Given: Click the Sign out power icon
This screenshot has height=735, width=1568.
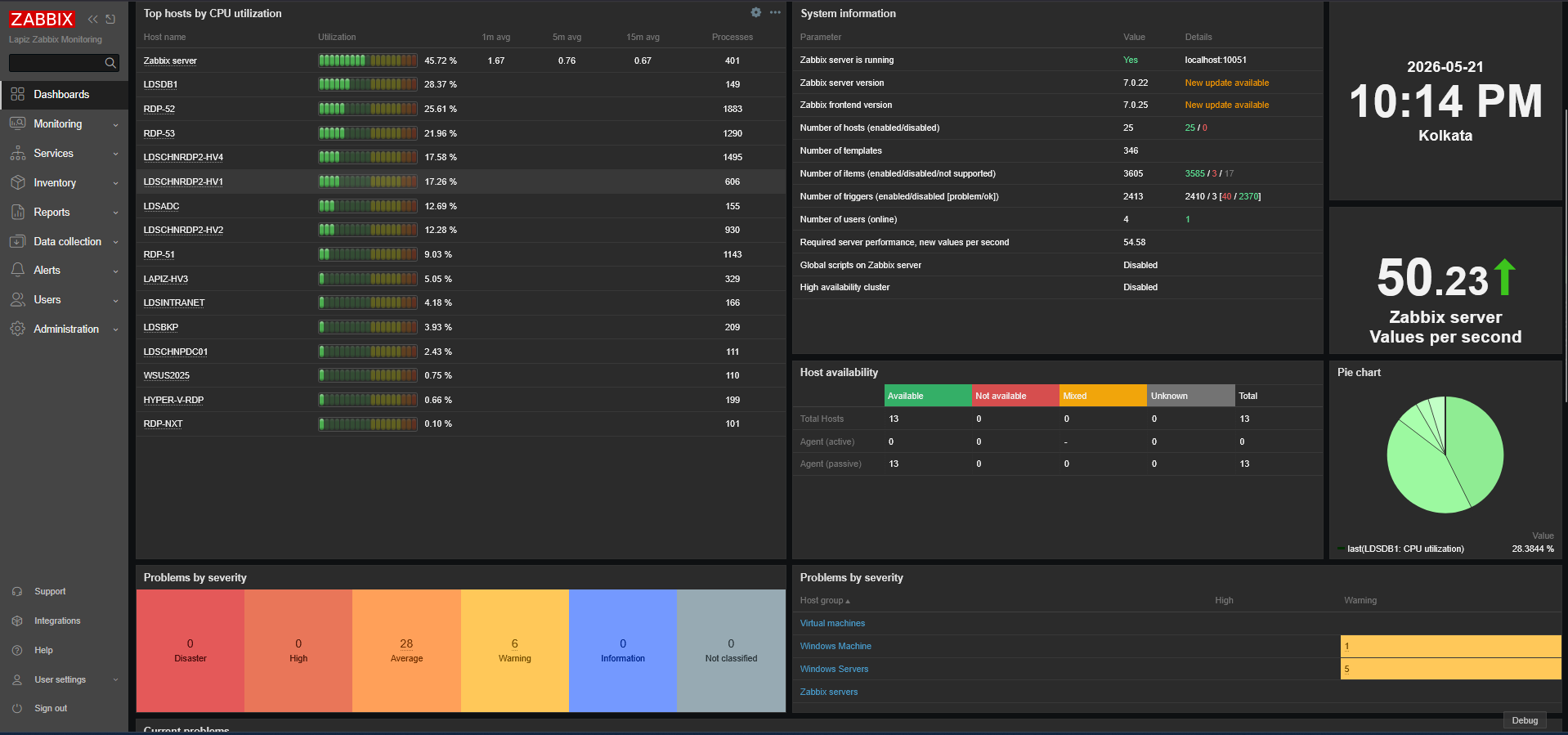Looking at the screenshot, I should click(17, 708).
